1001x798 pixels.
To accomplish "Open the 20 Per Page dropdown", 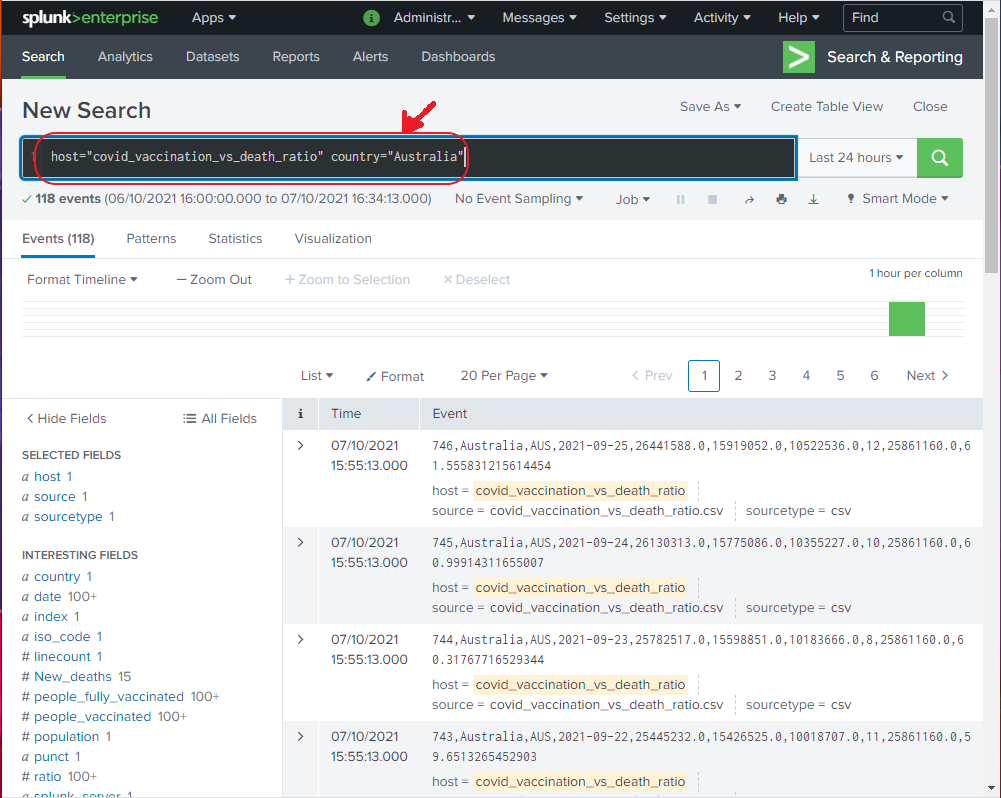I will [503, 375].
